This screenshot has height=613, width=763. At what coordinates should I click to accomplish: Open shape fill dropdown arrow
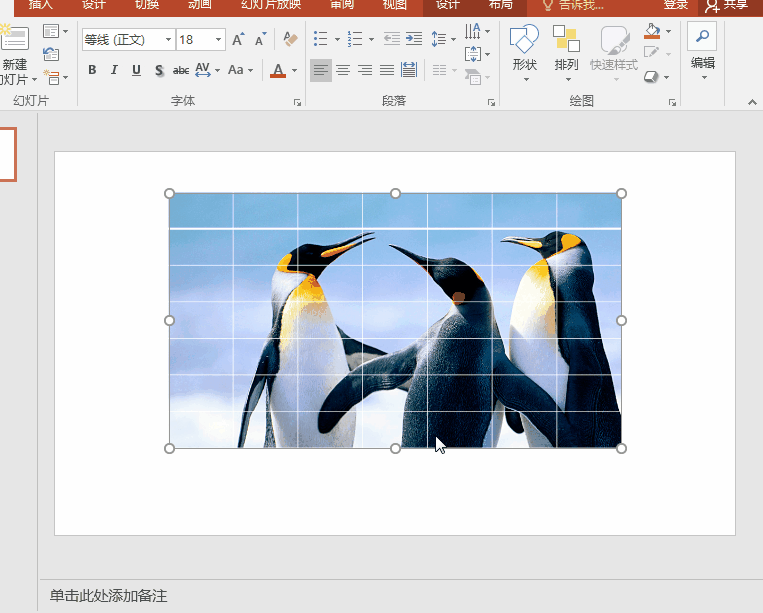pyautogui.click(x=669, y=31)
